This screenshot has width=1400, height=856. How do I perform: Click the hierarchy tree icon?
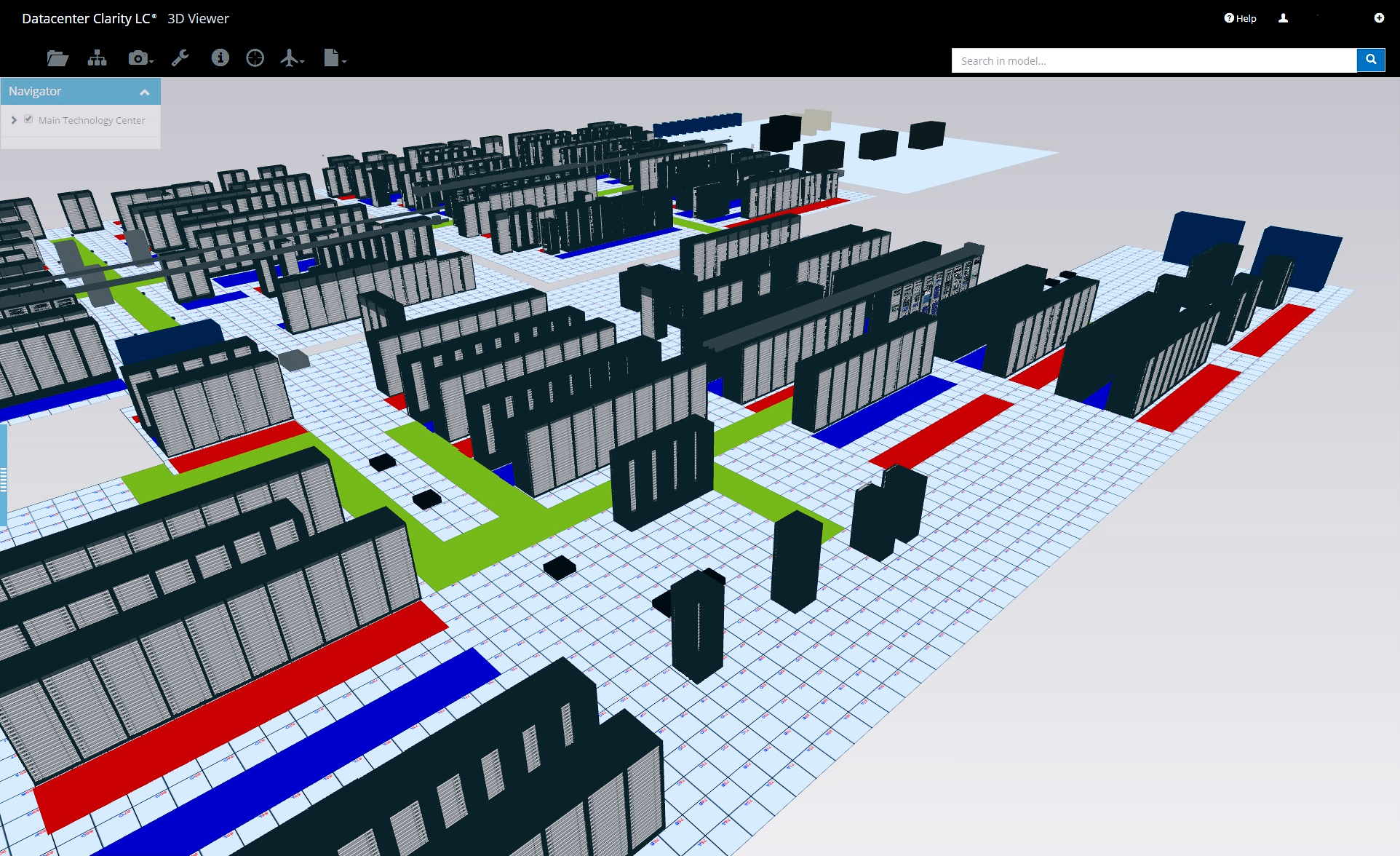point(97,58)
